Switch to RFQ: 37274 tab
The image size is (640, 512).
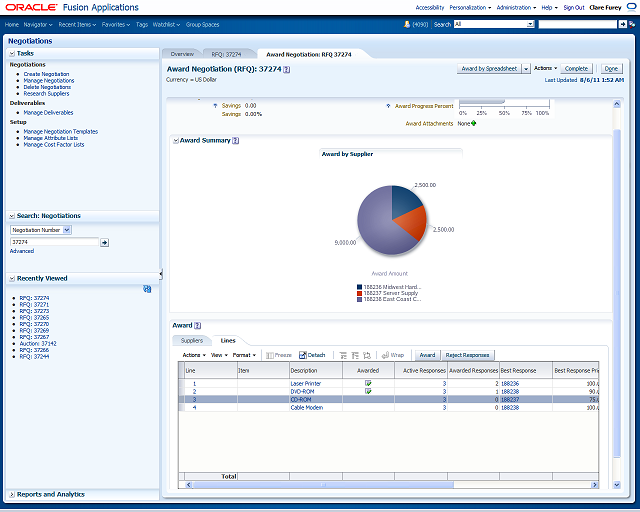(x=226, y=54)
